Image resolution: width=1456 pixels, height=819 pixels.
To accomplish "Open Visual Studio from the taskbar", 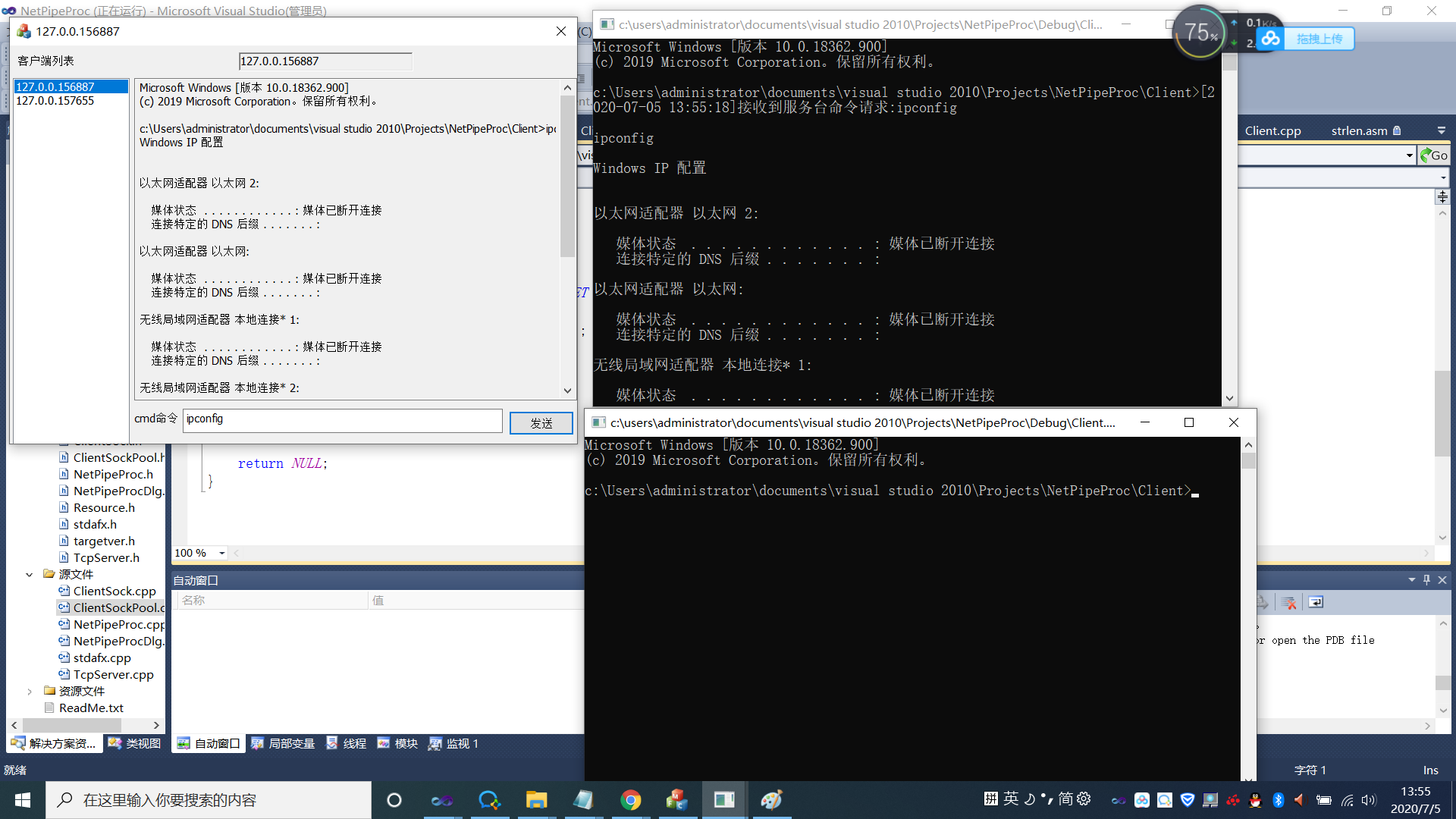I will pos(442,800).
